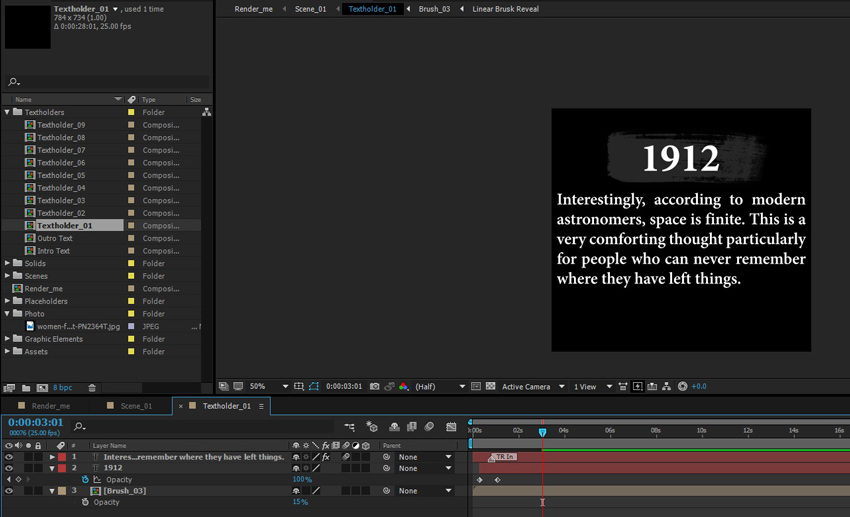The width and height of the screenshot is (850, 517).
Task: Switch to the Scene_01 timeline tab
Action: click(136, 406)
